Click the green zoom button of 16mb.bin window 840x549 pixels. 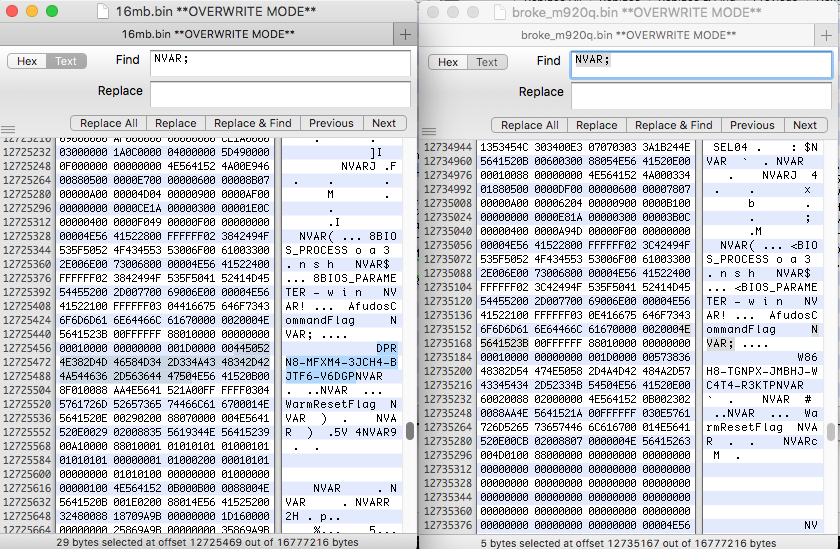[x=52, y=11]
